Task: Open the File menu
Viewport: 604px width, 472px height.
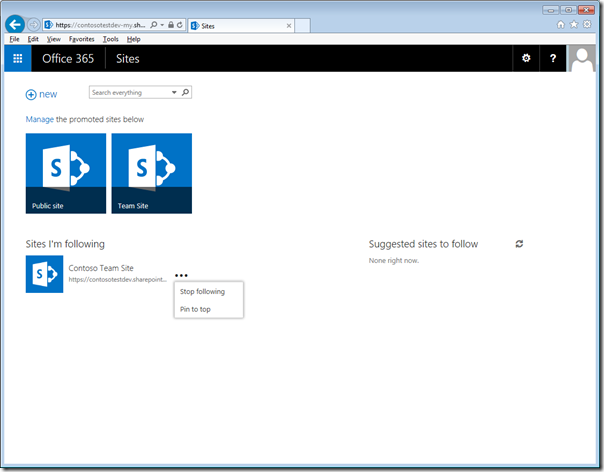Action: click(x=14, y=39)
